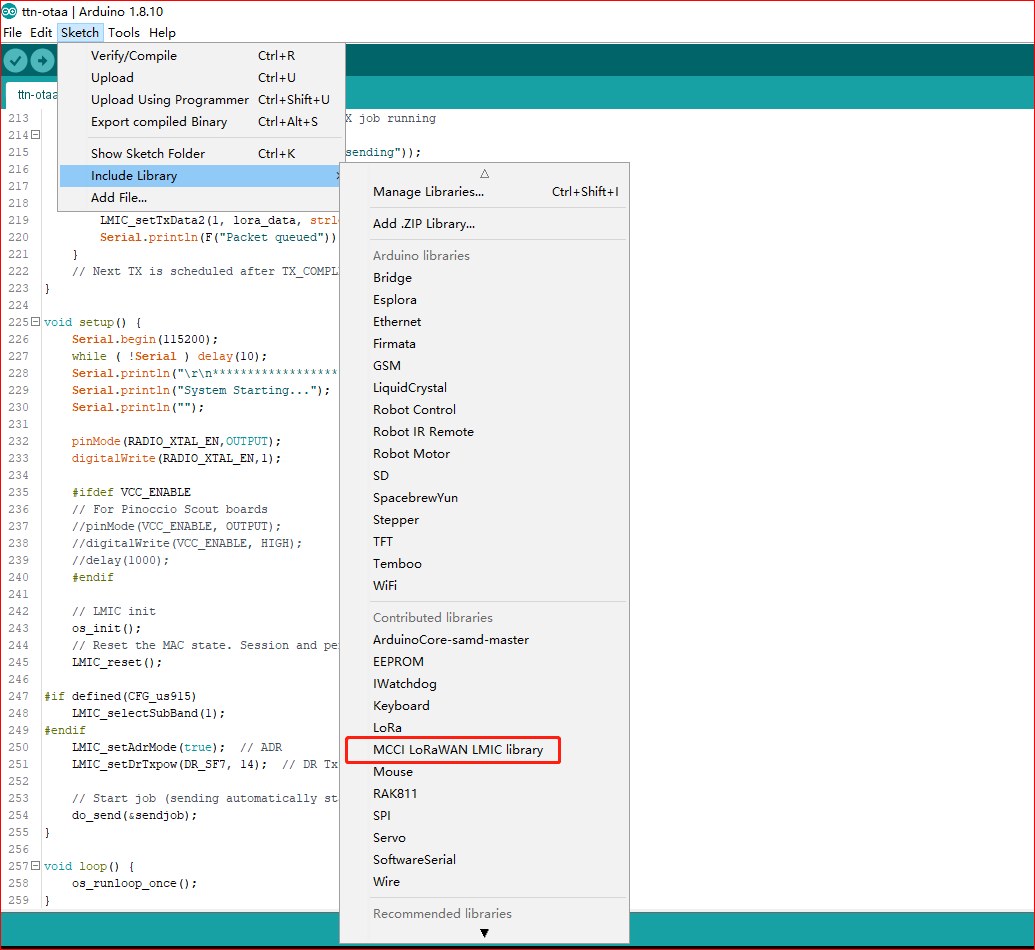Choose Export compiled Binary
The image size is (1035, 950).
pyautogui.click(x=201, y=121)
